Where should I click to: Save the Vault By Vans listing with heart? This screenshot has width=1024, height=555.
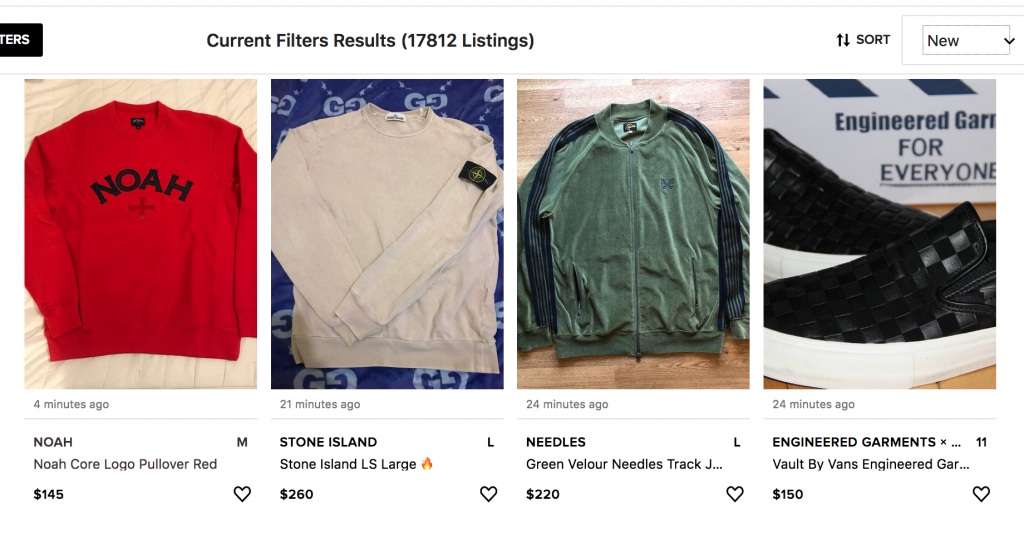click(981, 494)
